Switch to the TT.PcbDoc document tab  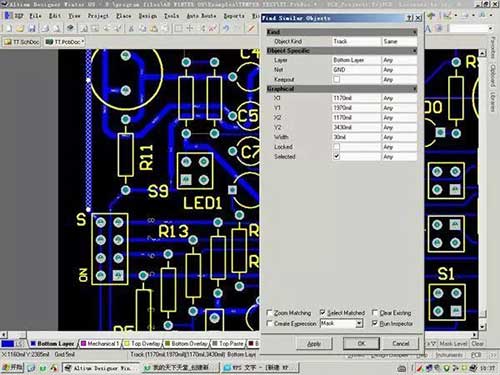[x=65, y=42]
